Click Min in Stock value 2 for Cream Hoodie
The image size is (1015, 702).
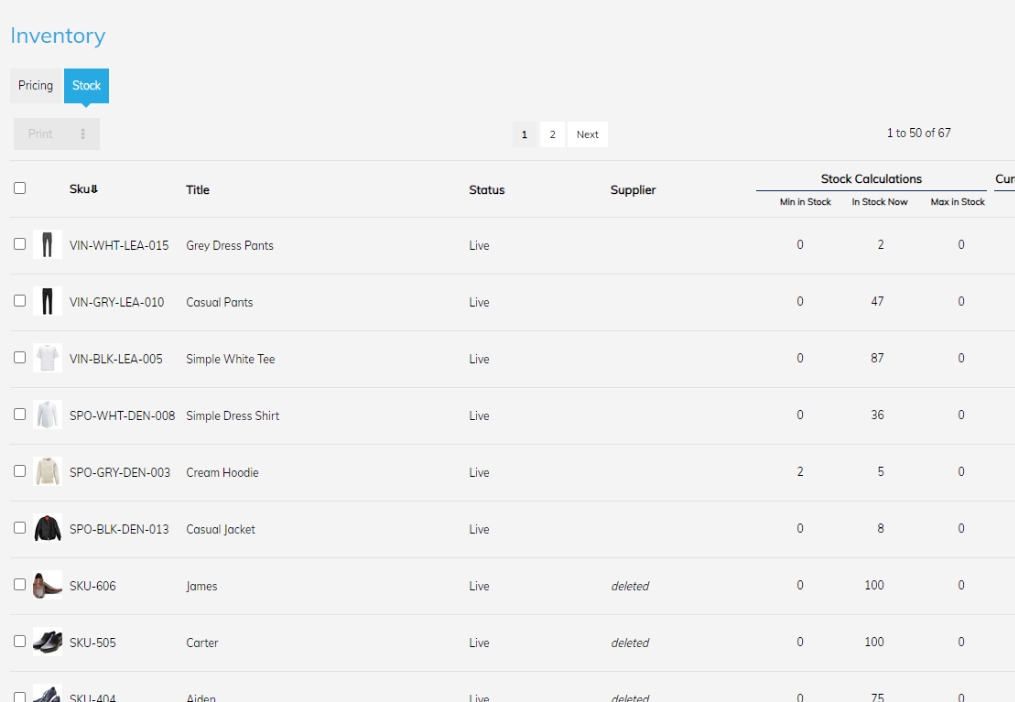[x=800, y=471]
